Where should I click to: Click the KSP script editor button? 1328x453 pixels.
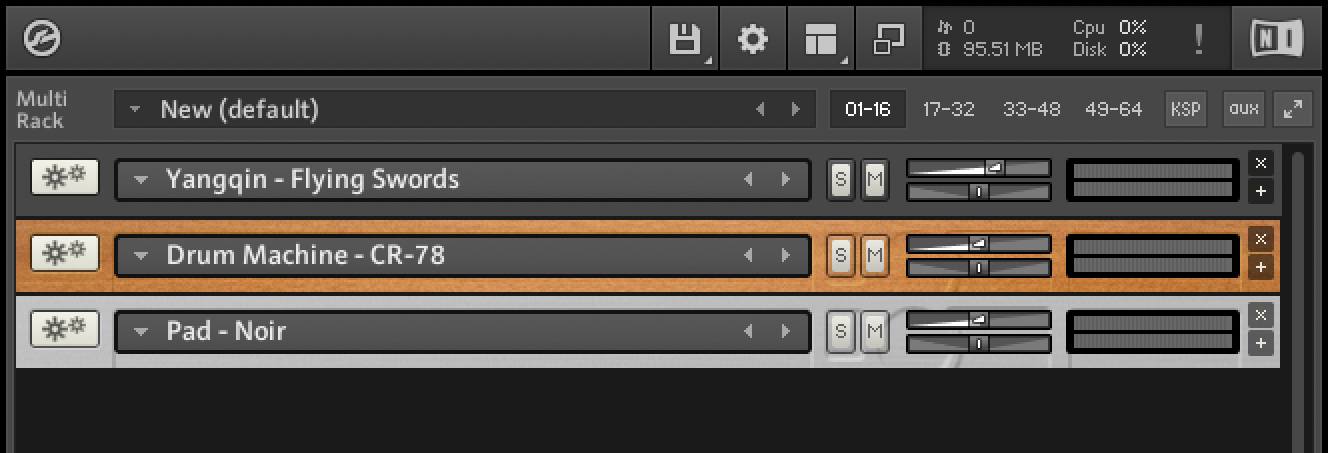(x=1185, y=109)
